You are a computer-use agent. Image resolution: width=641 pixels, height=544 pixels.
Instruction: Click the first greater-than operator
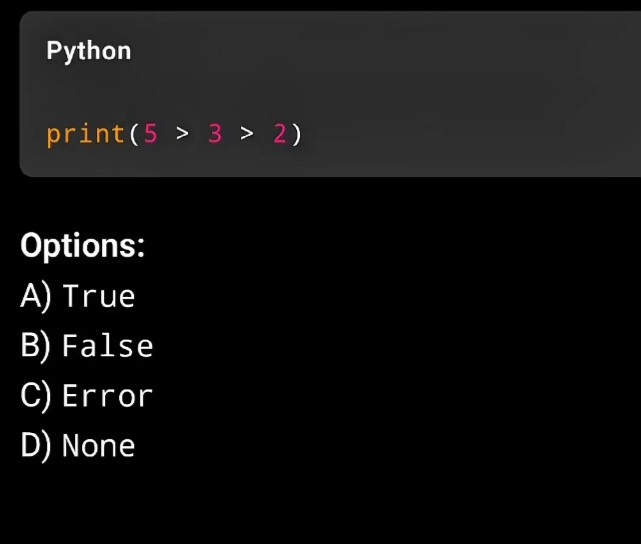click(182, 134)
